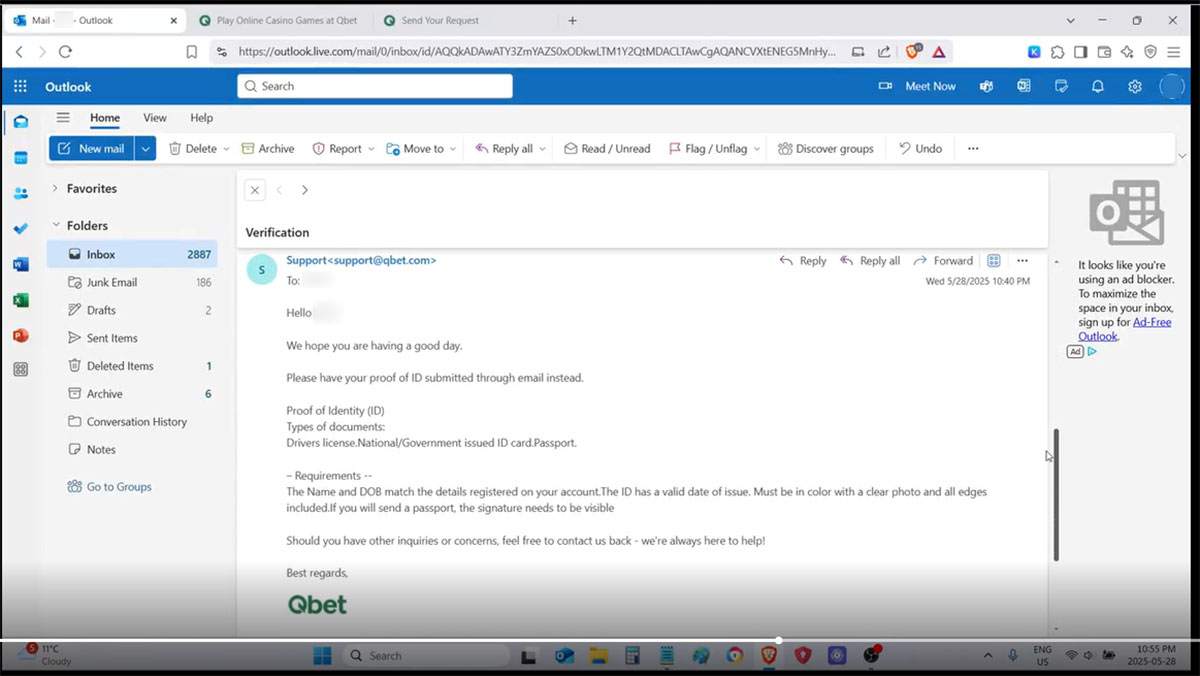The width and height of the screenshot is (1200, 676).
Task: Open the Calendar module icon
Action: pos(20,158)
